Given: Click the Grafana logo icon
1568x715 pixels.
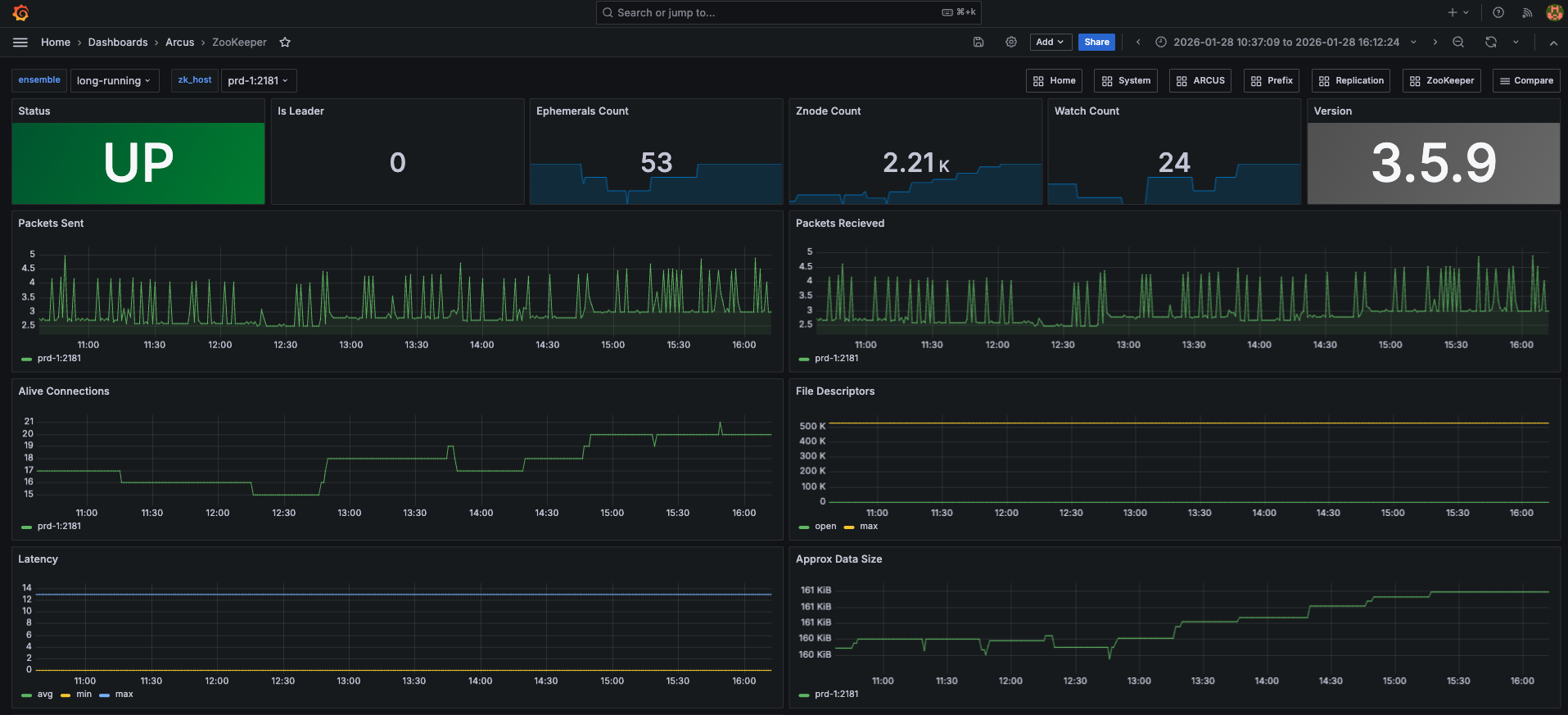Looking at the screenshot, I should coord(21,13).
